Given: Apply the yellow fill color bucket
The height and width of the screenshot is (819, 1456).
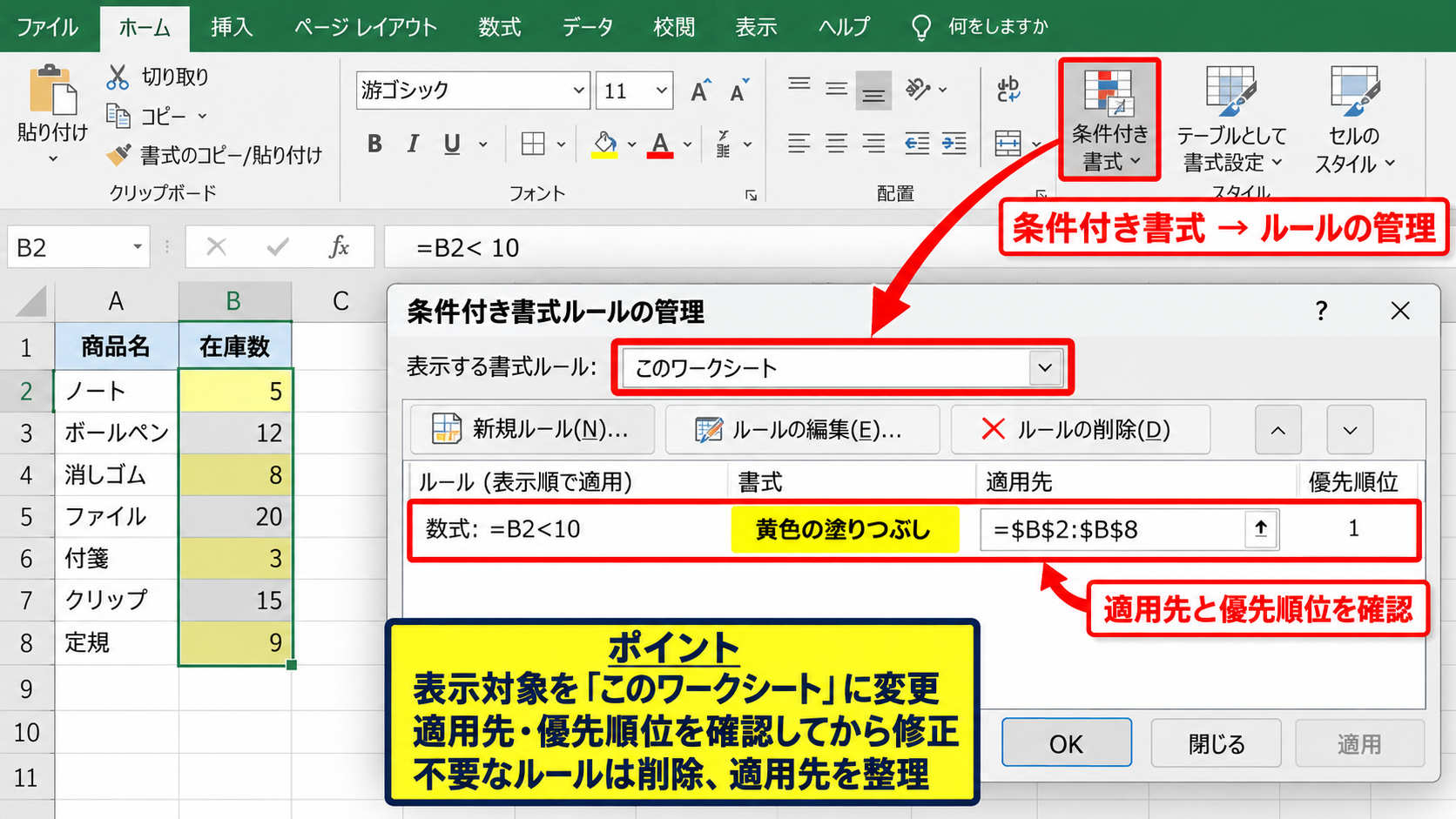Looking at the screenshot, I should 604,144.
